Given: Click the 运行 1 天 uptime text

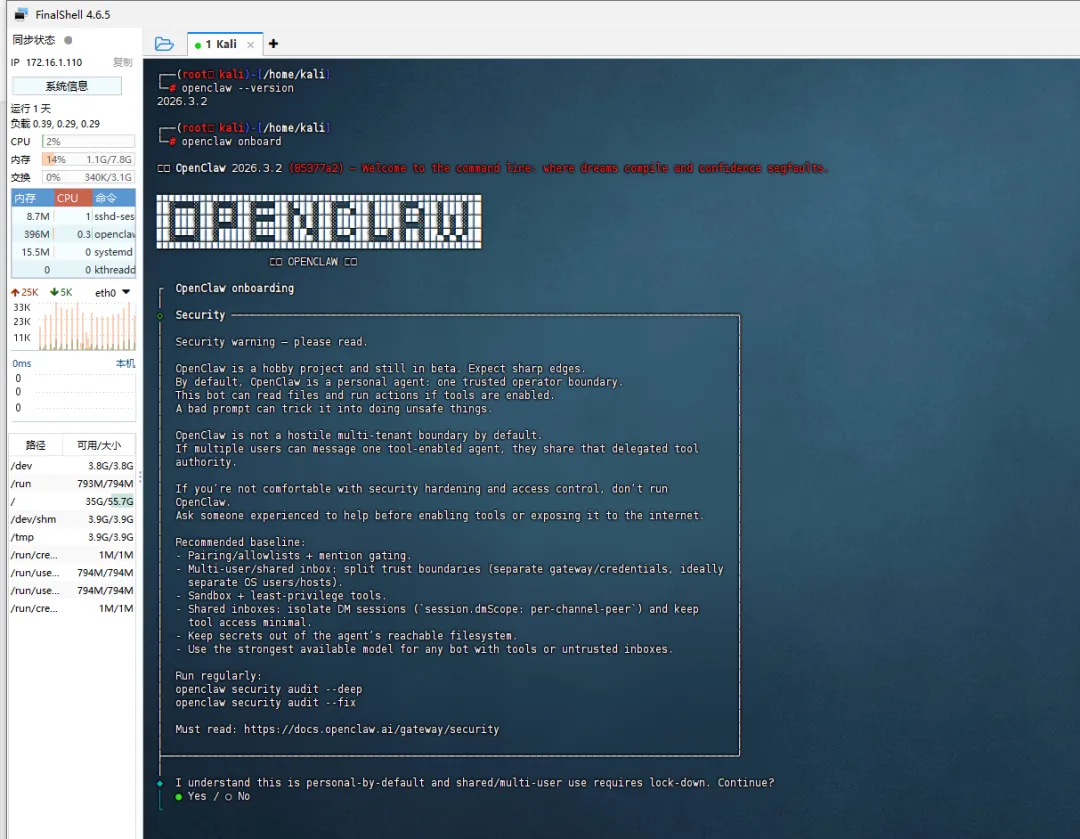Looking at the screenshot, I should pyautogui.click(x=31, y=109).
